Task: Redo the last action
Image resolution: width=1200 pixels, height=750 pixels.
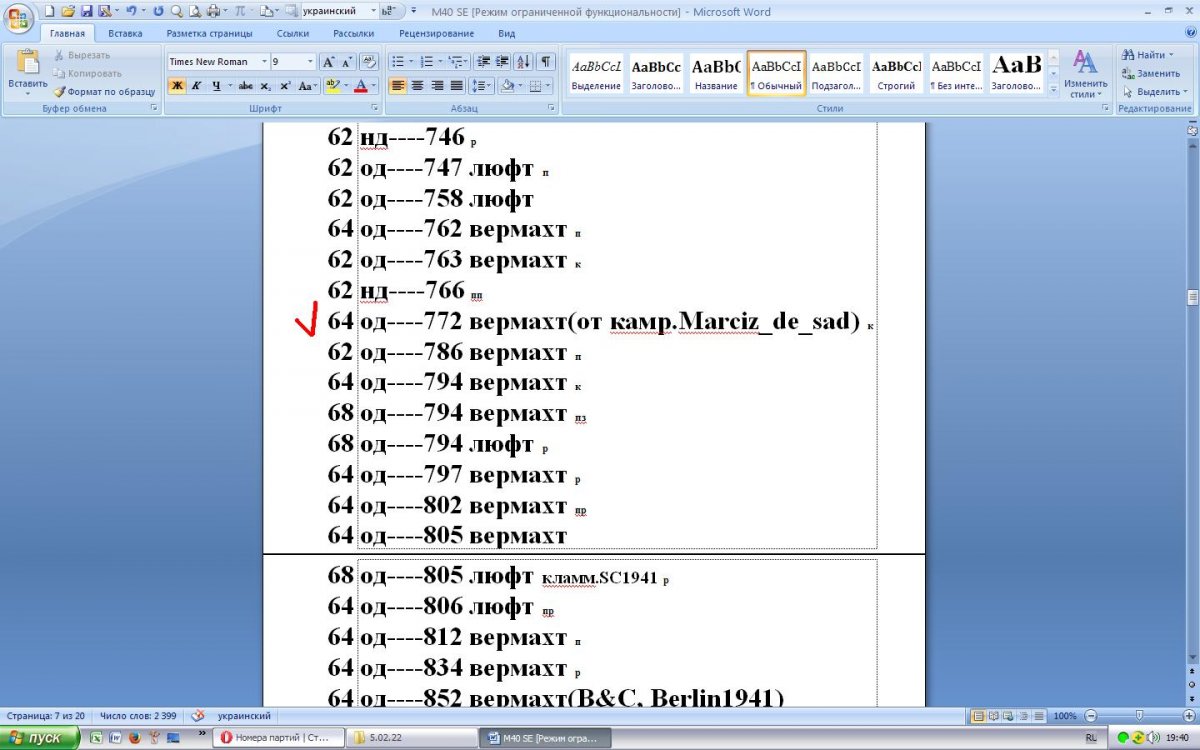Action: [x=158, y=11]
